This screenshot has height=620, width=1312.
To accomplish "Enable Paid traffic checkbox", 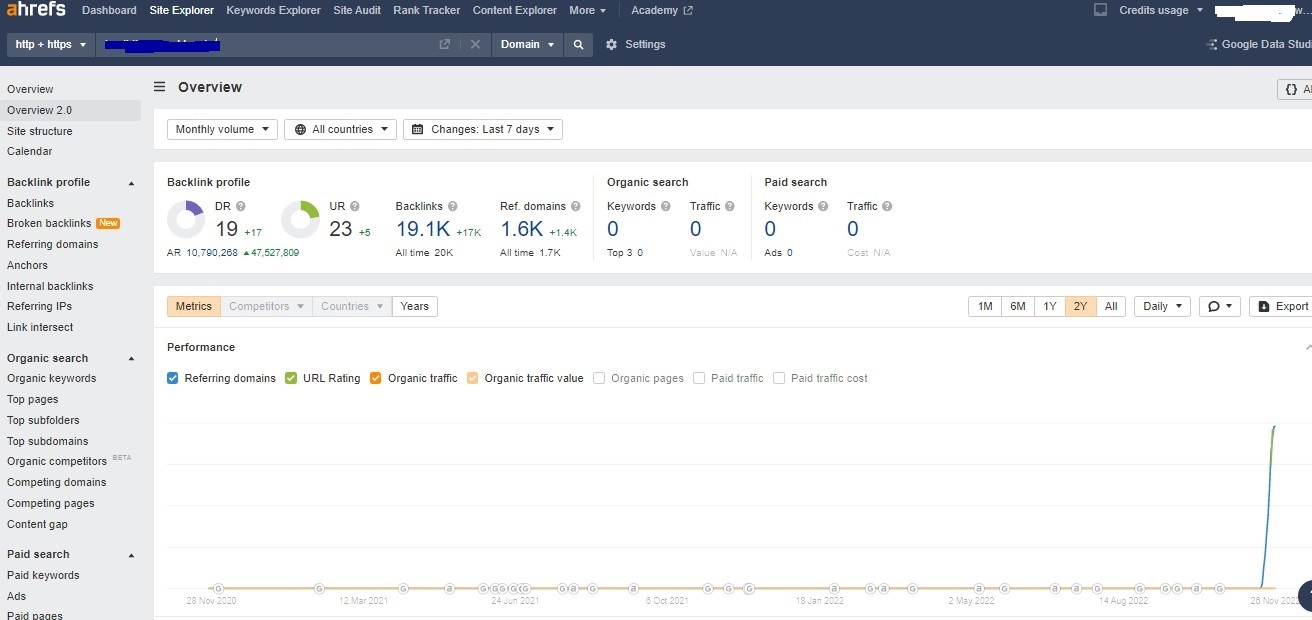I will pyautogui.click(x=699, y=378).
